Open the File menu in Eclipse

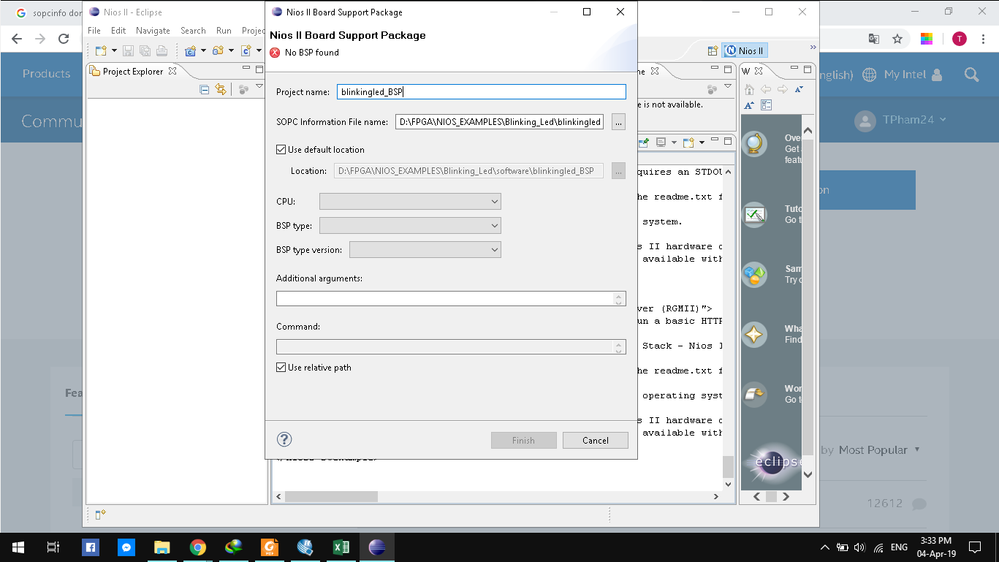(x=94, y=31)
